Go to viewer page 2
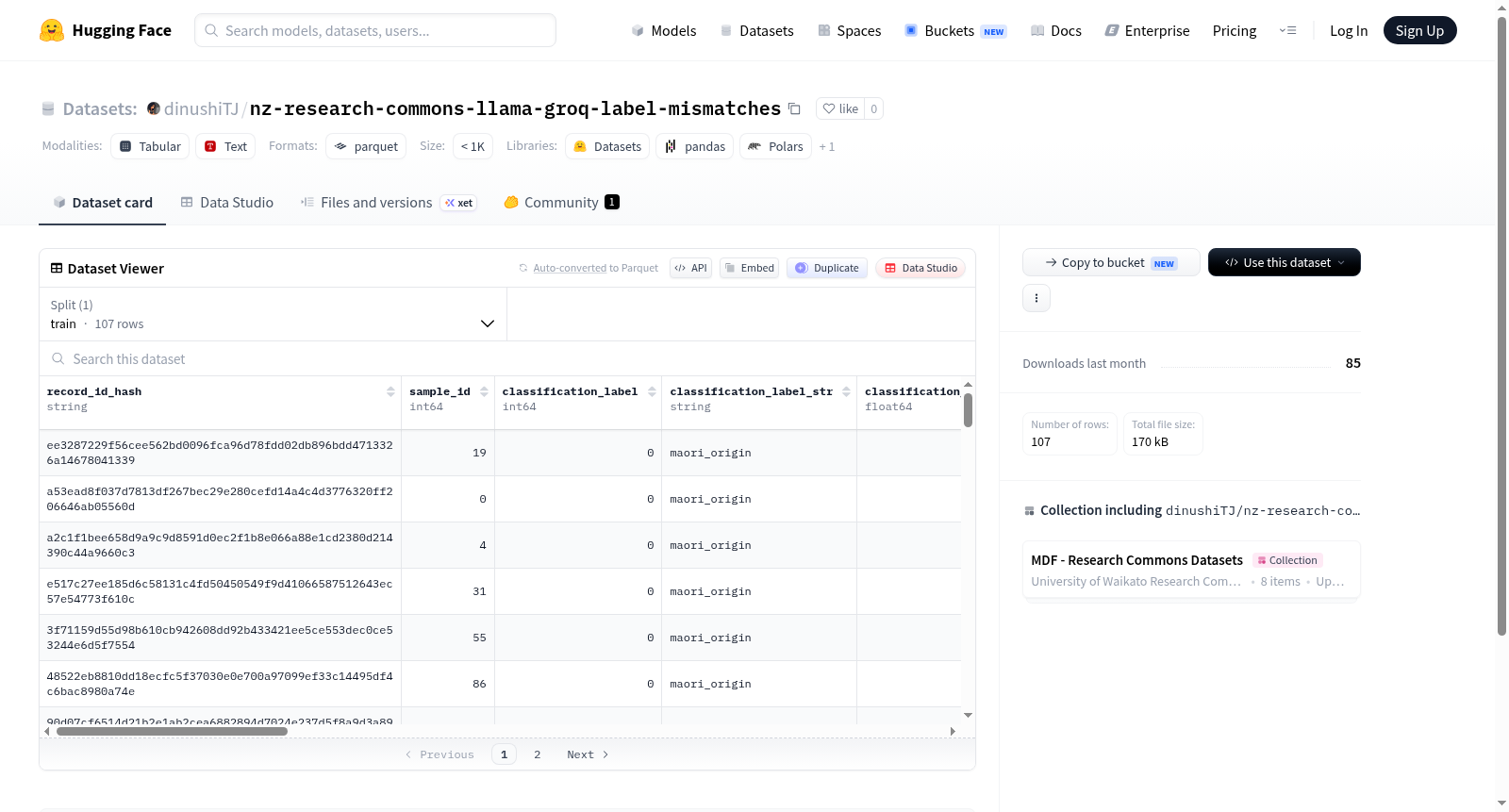The height and width of the screenshot is (812, 1509). point(538,754)
